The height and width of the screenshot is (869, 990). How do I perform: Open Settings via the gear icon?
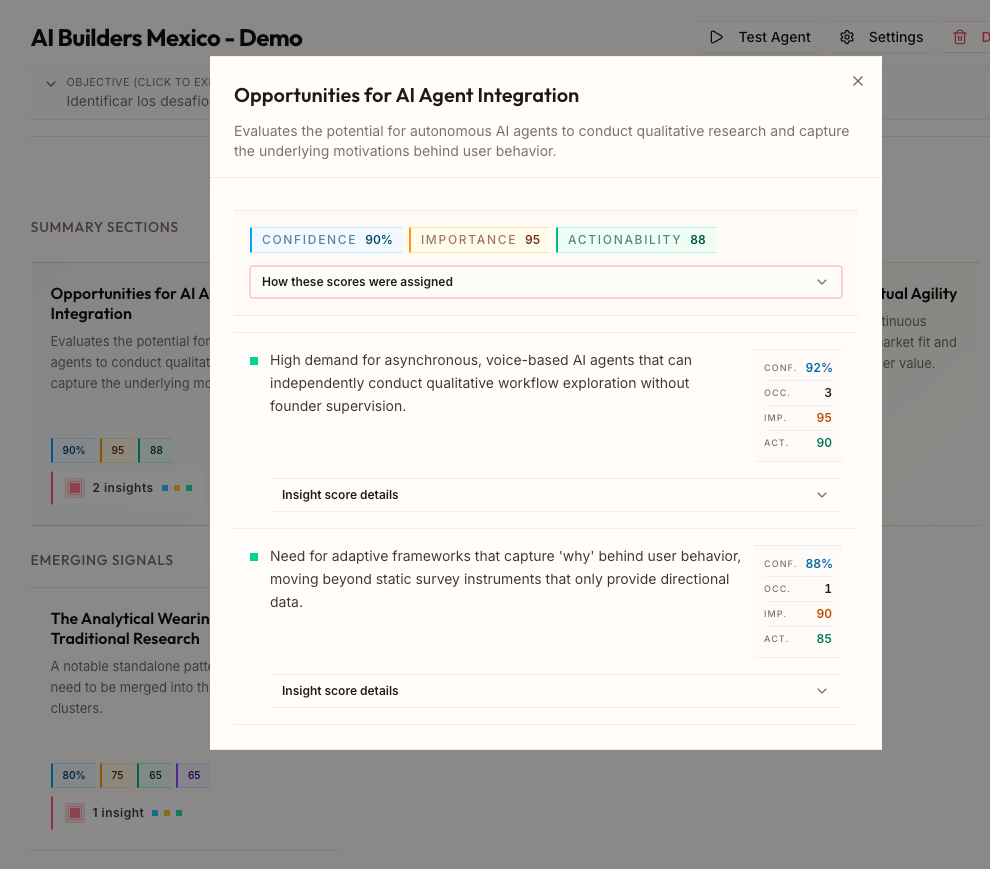point(847,37)
